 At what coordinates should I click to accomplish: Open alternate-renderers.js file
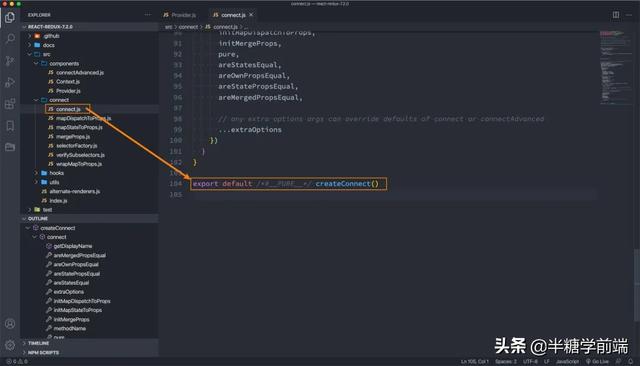point(75,191)
